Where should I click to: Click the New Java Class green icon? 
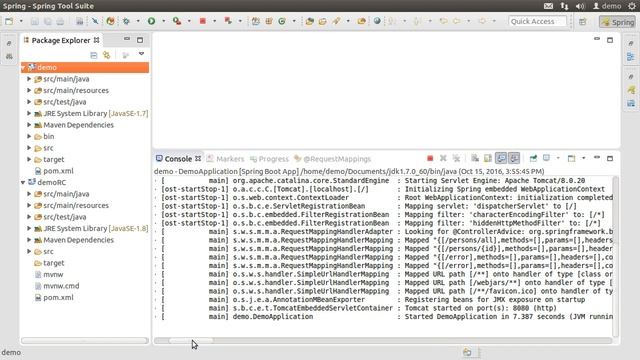[282, 21]
